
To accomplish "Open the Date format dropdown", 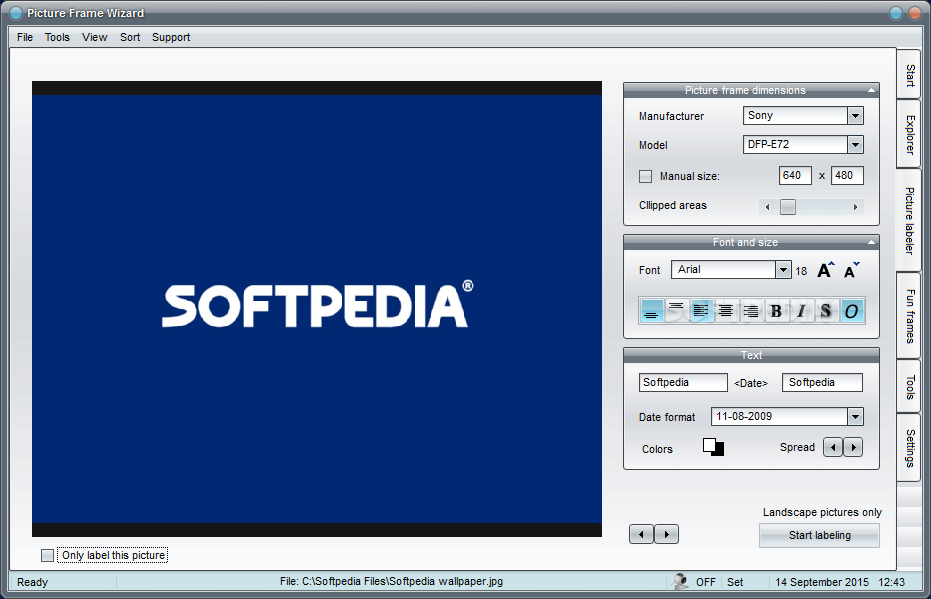I will (x=855, y=417).
